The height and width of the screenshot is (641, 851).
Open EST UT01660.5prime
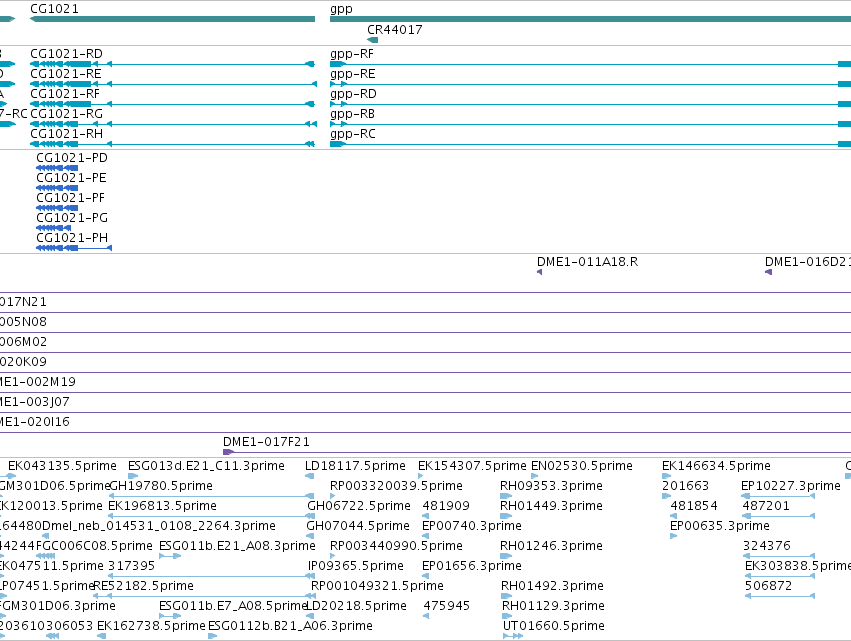pos(554,626)
